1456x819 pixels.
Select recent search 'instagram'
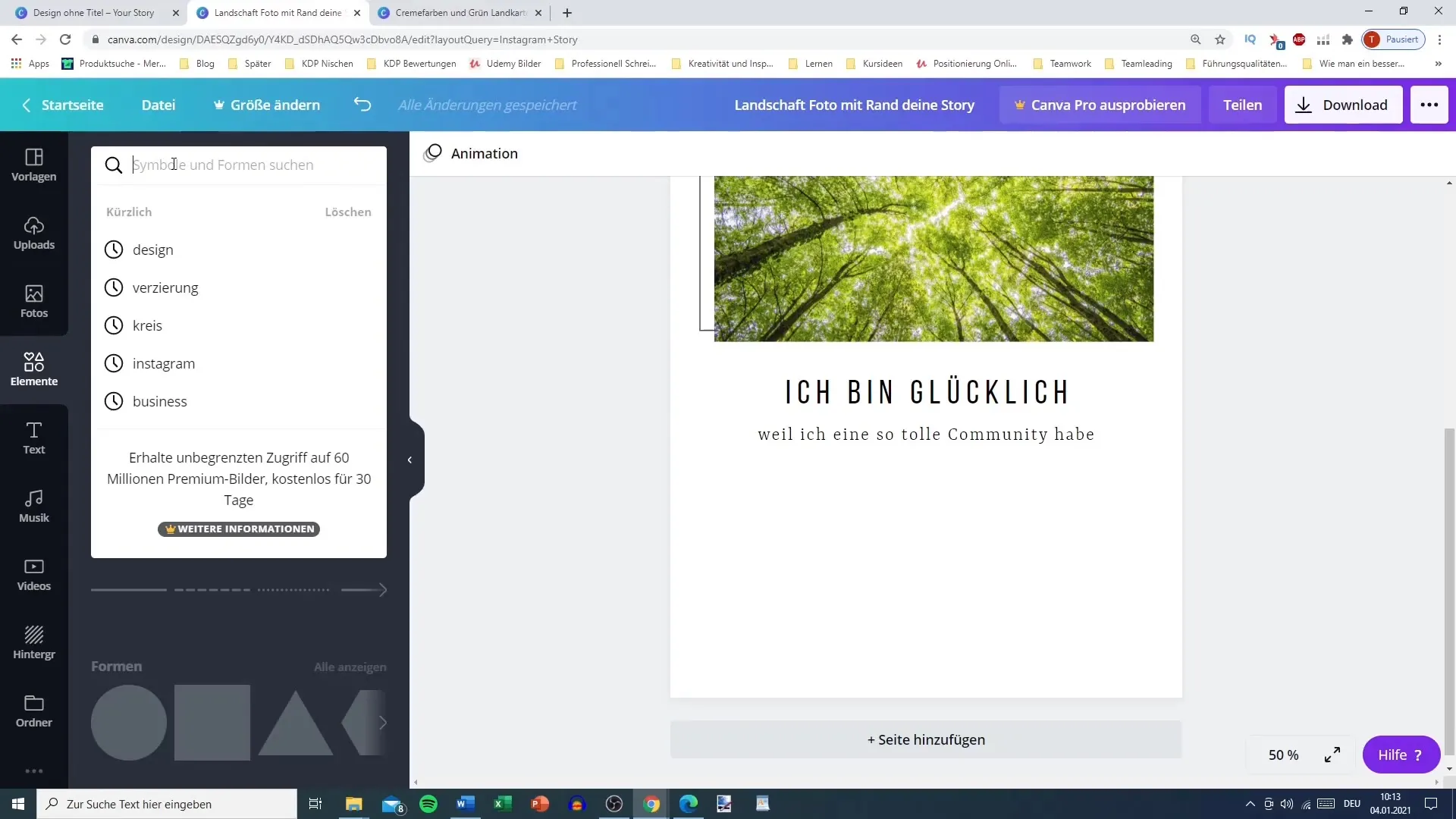point(239,363)
